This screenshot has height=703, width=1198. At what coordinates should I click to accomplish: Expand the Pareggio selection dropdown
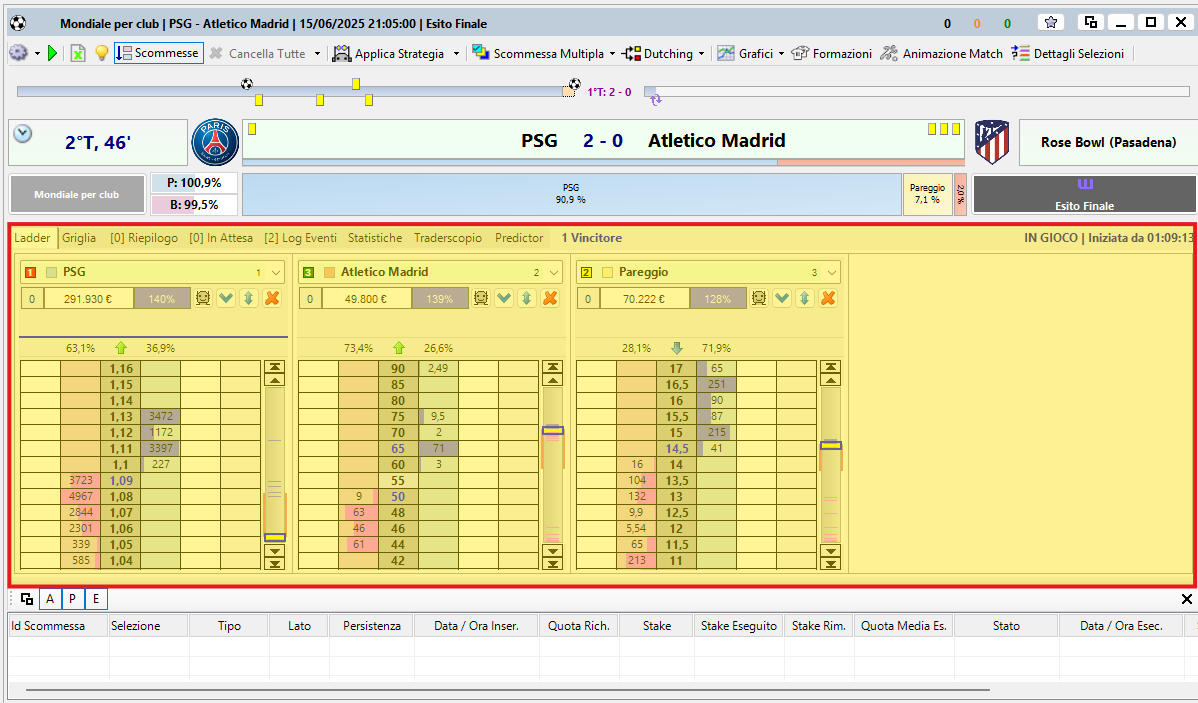click(832, 272)
